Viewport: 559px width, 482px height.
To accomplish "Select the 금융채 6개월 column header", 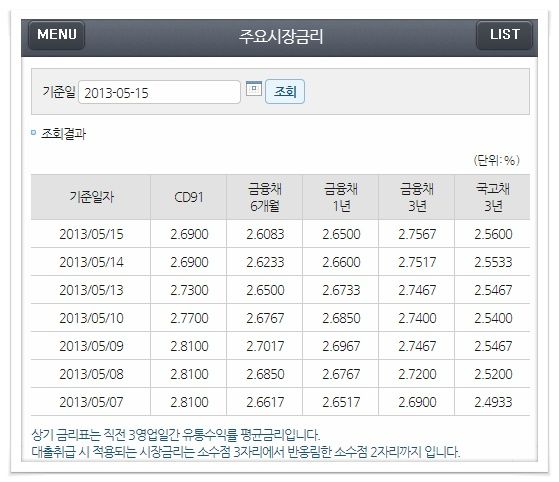I will [265, 197].
